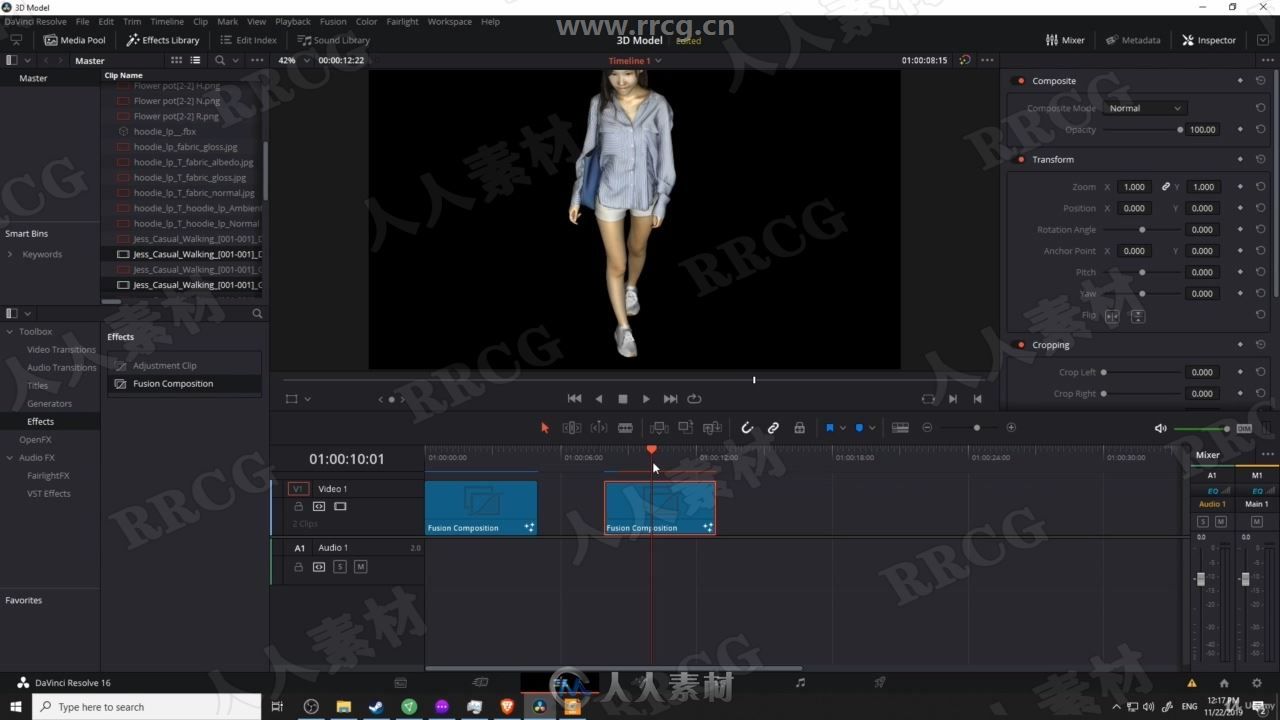Toggle loop playback button
Screen dimensions: 1280x720
click(x=694, y=398)
